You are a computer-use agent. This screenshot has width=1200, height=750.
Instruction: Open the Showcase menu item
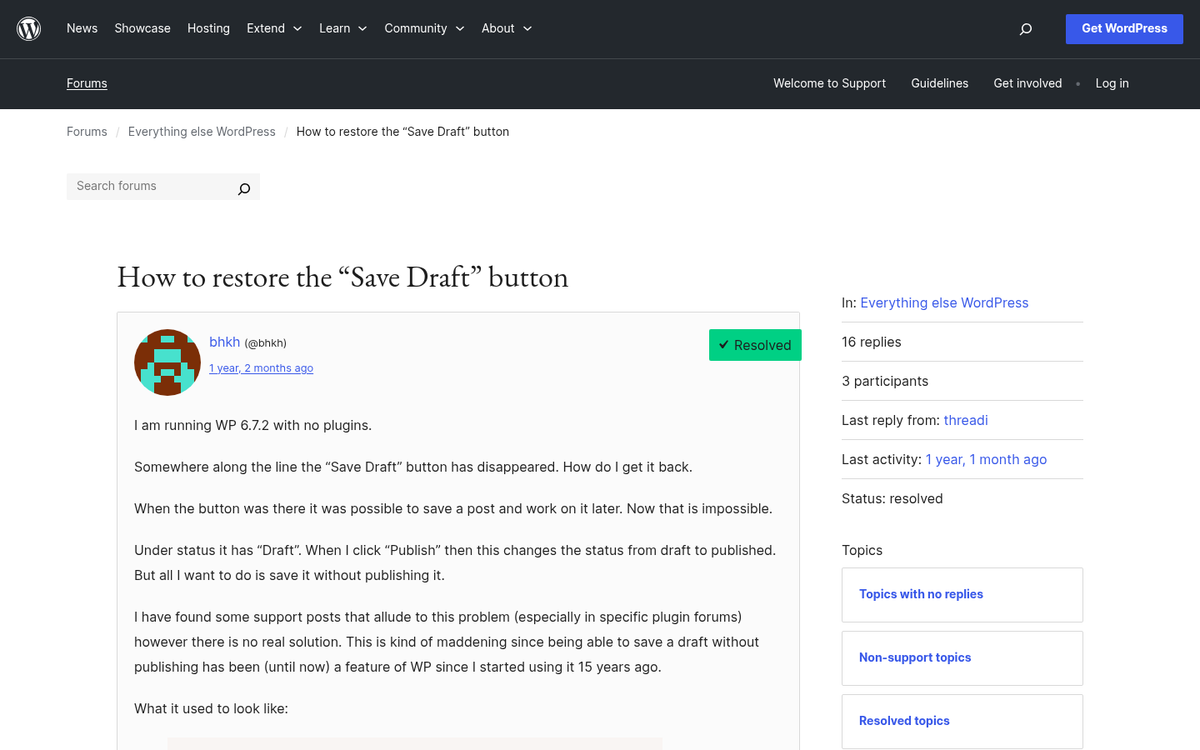(142, 28)
